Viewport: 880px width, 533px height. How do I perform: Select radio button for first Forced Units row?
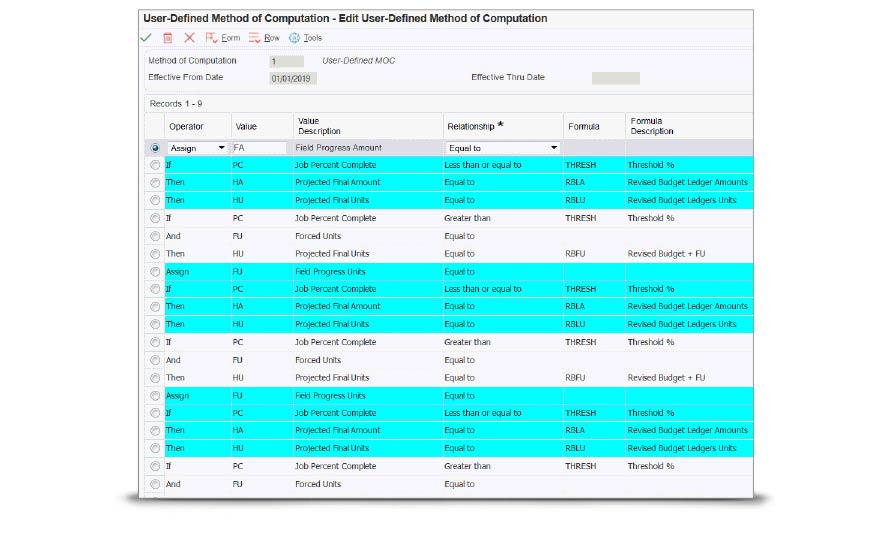tap(154, 236)
